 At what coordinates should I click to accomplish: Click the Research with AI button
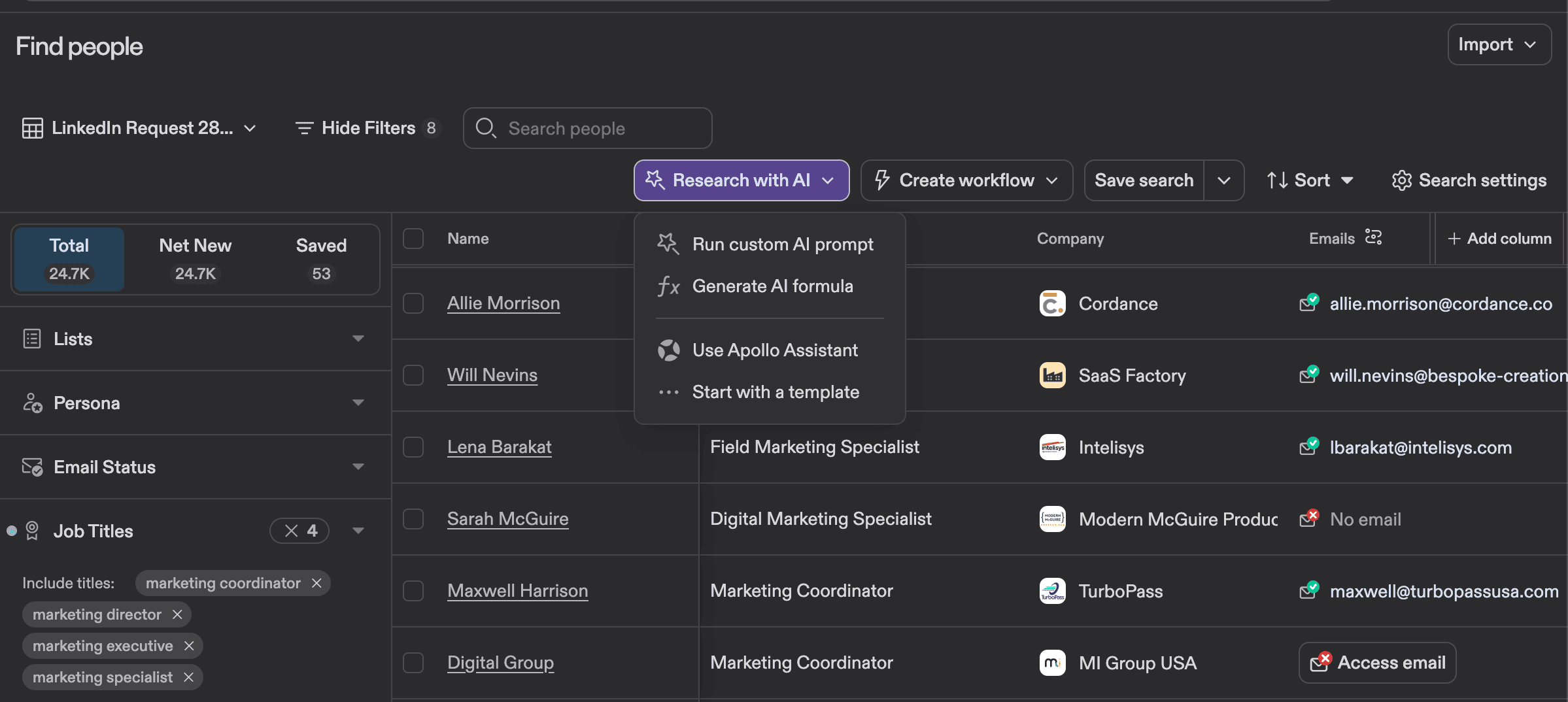point(741,180)
